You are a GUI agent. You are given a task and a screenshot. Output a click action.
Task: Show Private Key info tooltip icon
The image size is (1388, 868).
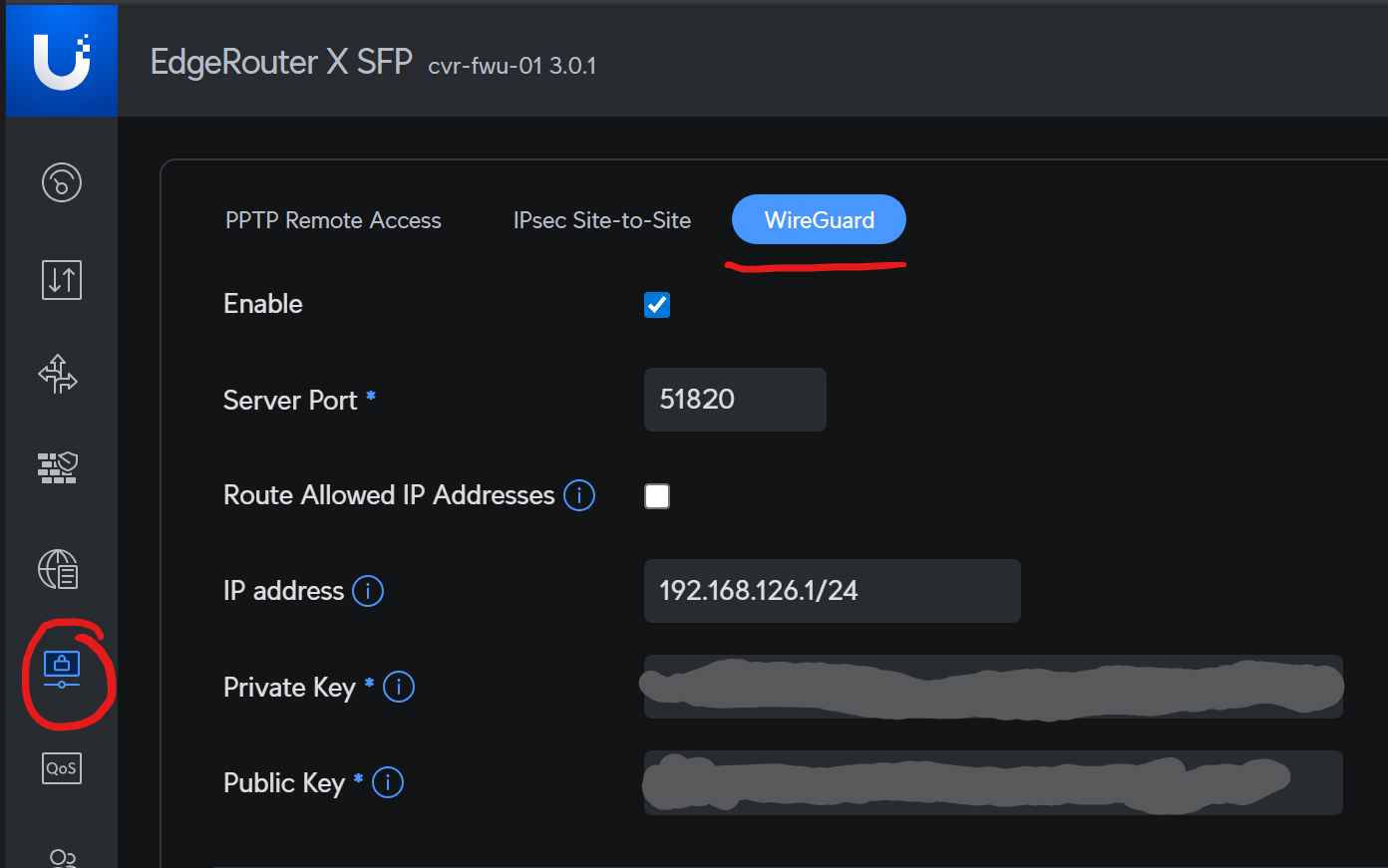click(399, 687)
